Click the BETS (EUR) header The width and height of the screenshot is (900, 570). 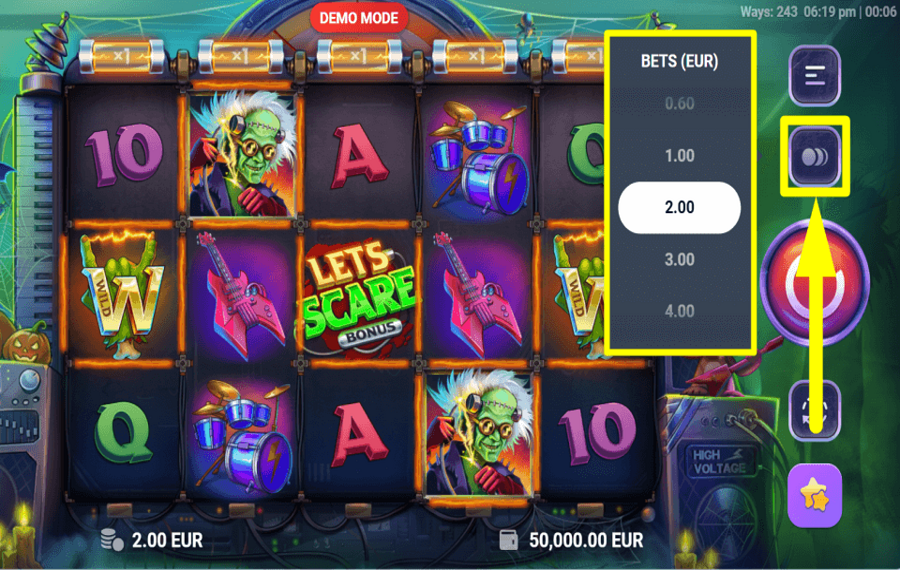click(x=679, y=61)
